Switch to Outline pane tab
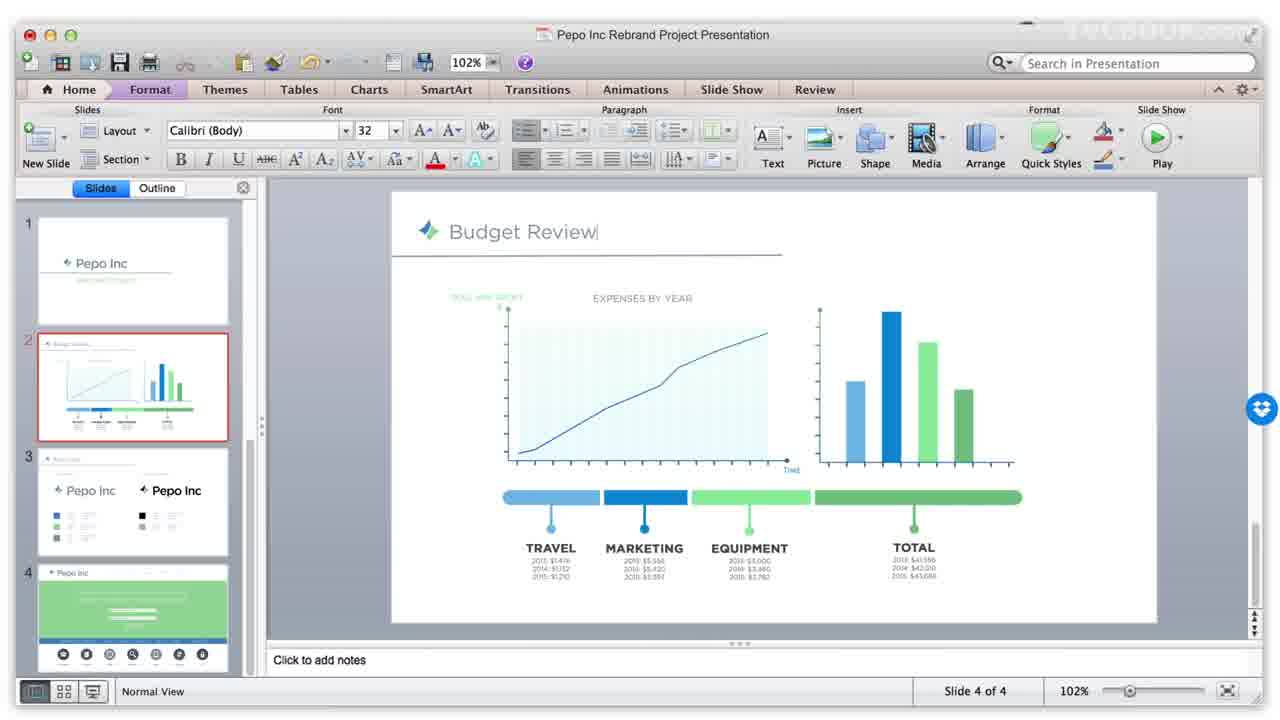 [157, 188]
